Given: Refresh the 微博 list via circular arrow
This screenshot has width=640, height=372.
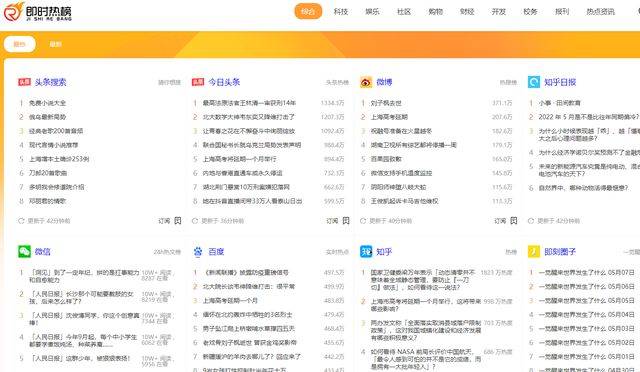Looking at the screenshot, I should [363, 221].
